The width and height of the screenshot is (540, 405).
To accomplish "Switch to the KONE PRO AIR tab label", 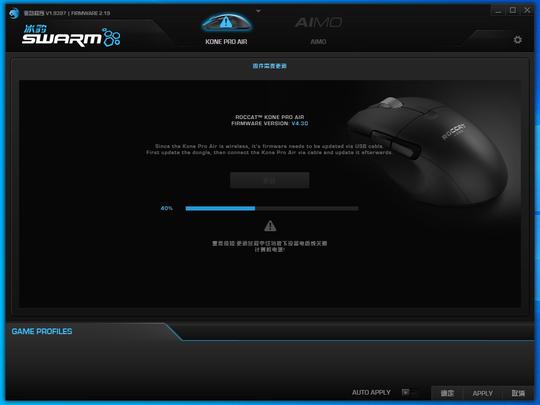I will click(x=226, y=42).
